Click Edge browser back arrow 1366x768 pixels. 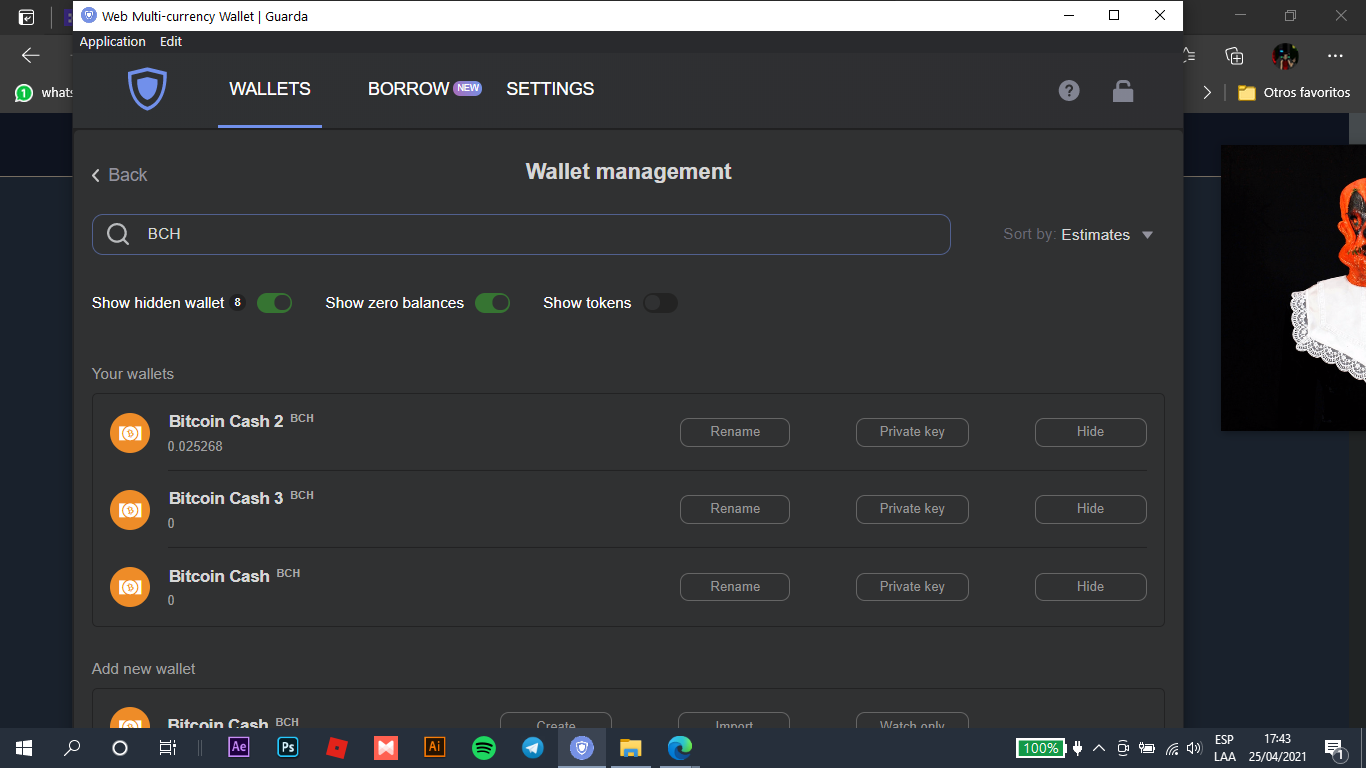coord(31,56)
